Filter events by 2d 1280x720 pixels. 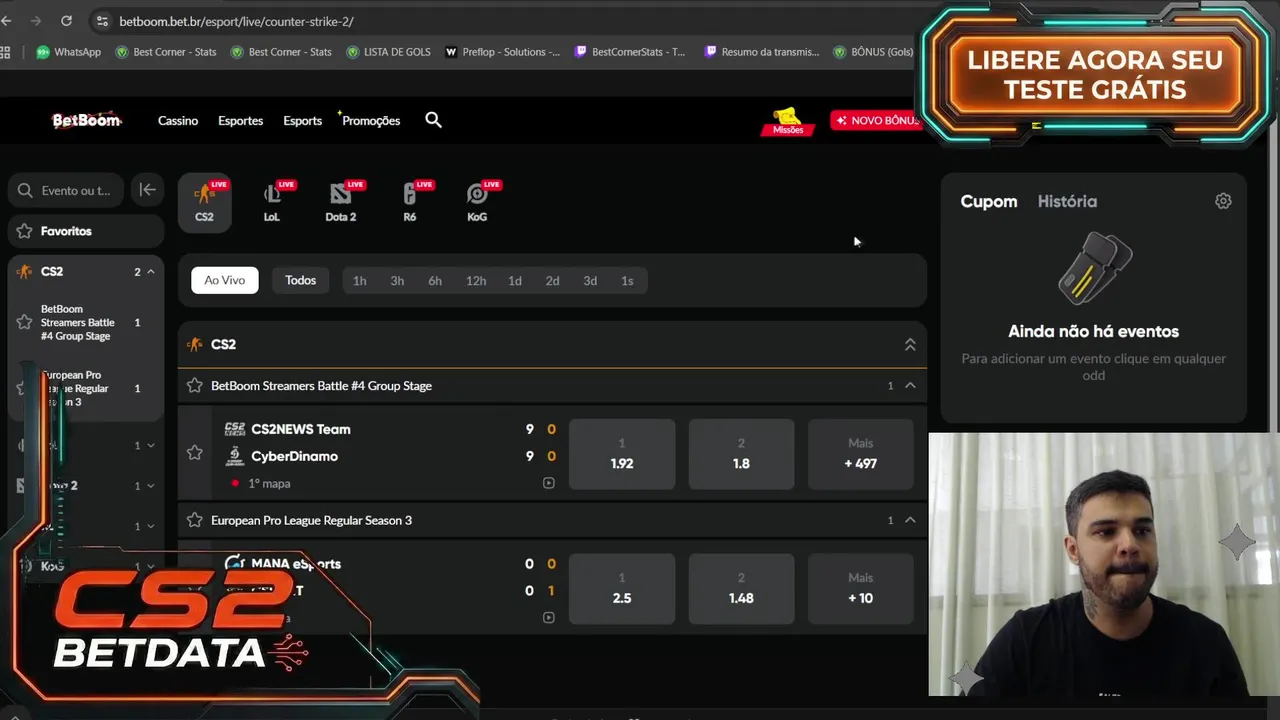(552, 281)
